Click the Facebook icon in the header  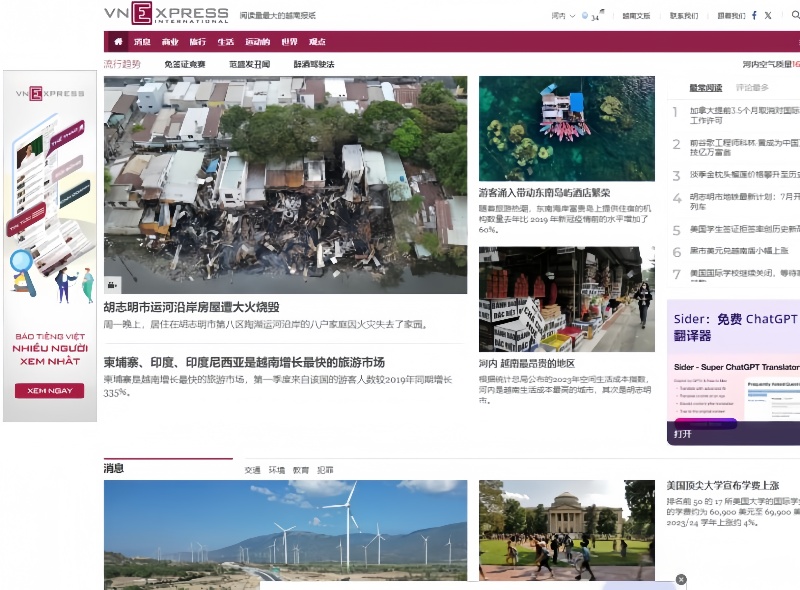tap(754, 15)
